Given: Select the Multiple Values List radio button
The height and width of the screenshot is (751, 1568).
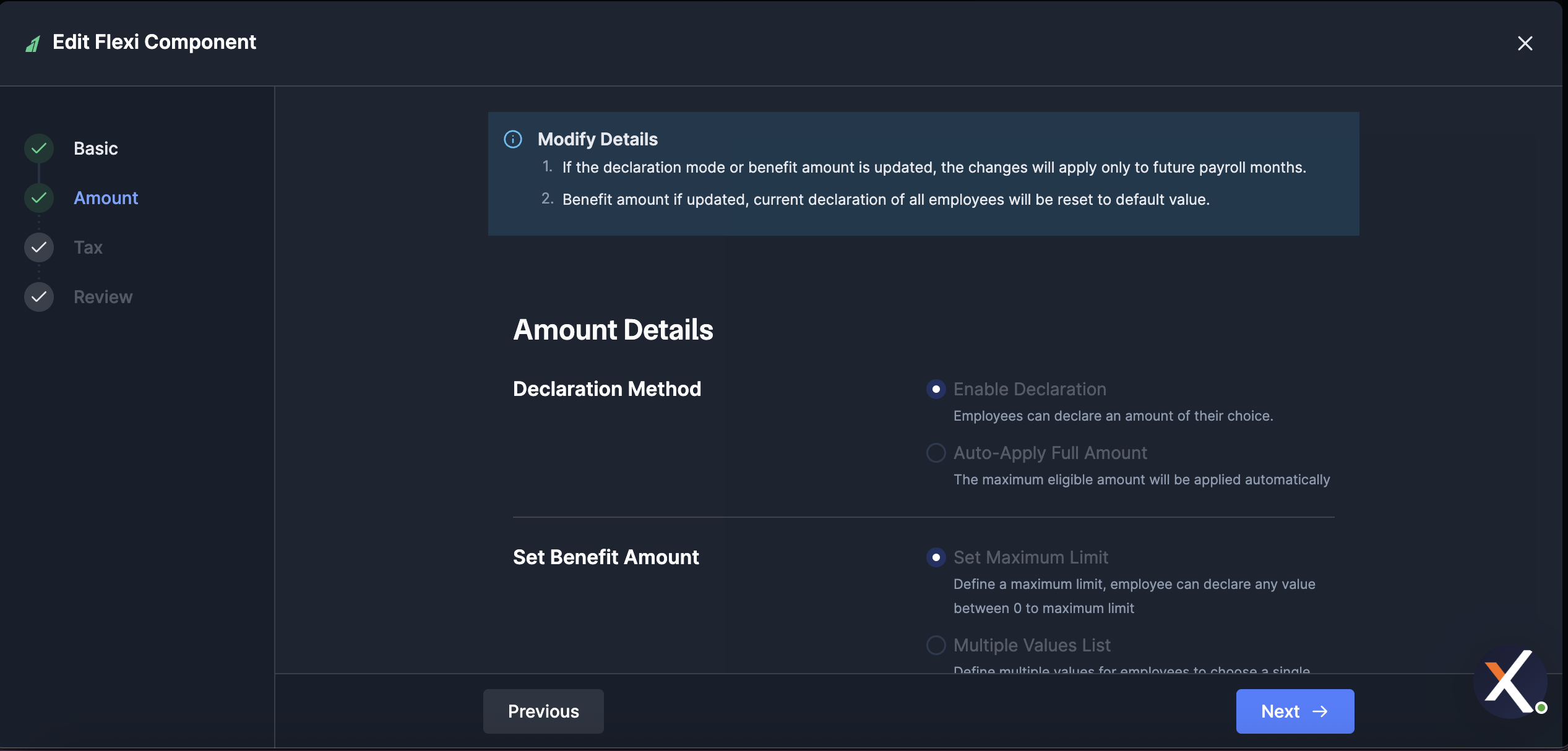Looking at the screenshot, I should point(936,645).
